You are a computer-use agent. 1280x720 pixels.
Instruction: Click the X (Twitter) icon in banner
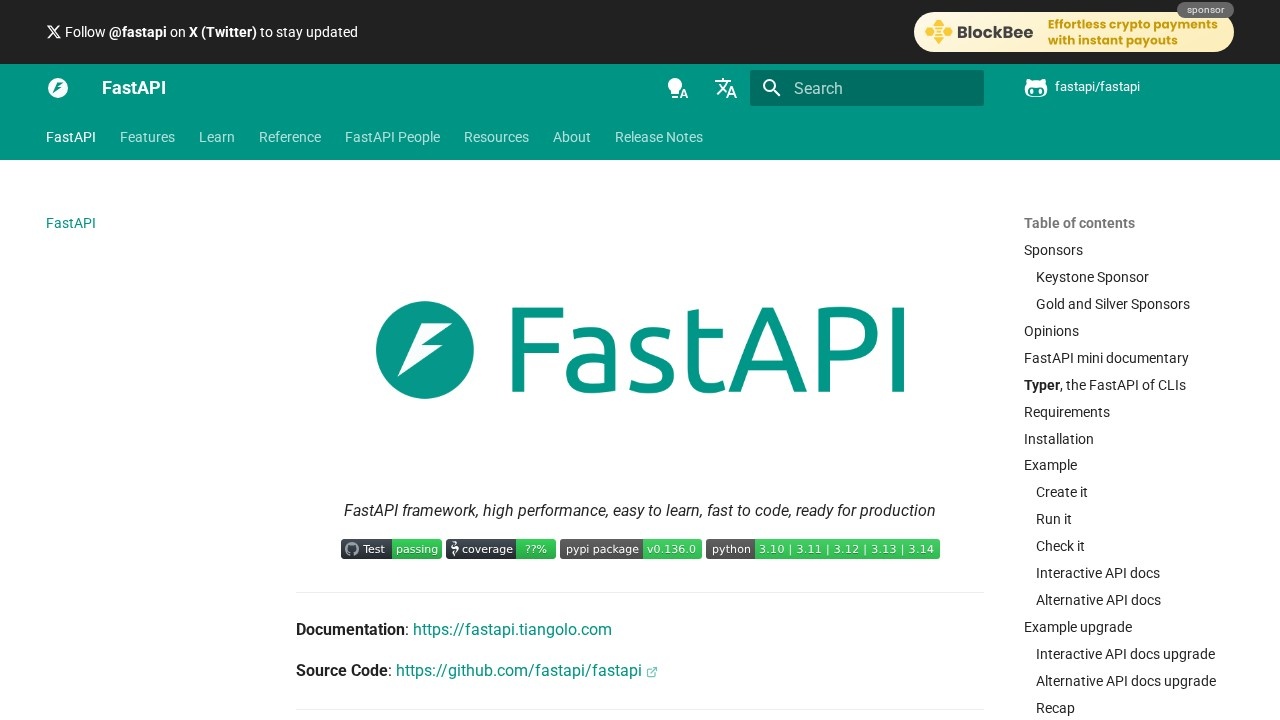click(x=54, y=32)
